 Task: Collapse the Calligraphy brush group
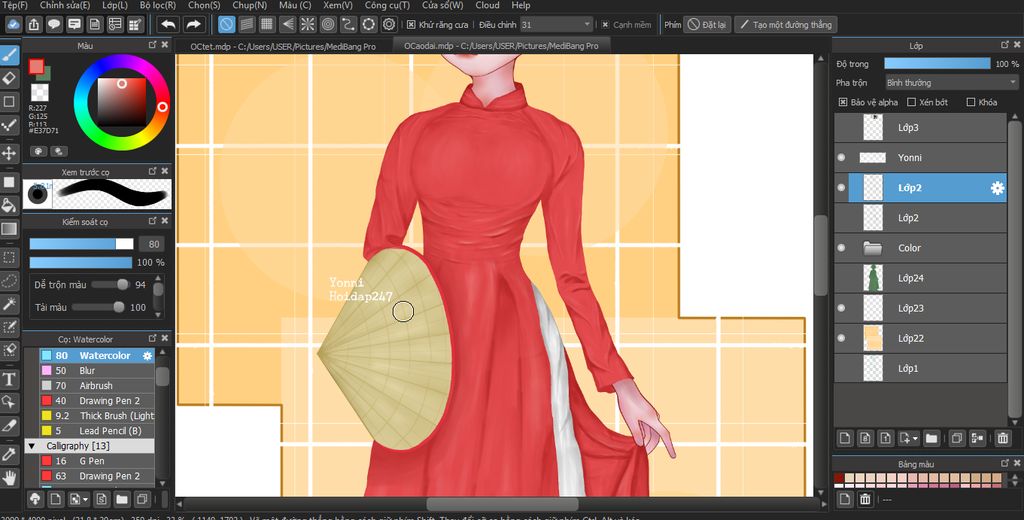tap(31, 446)
